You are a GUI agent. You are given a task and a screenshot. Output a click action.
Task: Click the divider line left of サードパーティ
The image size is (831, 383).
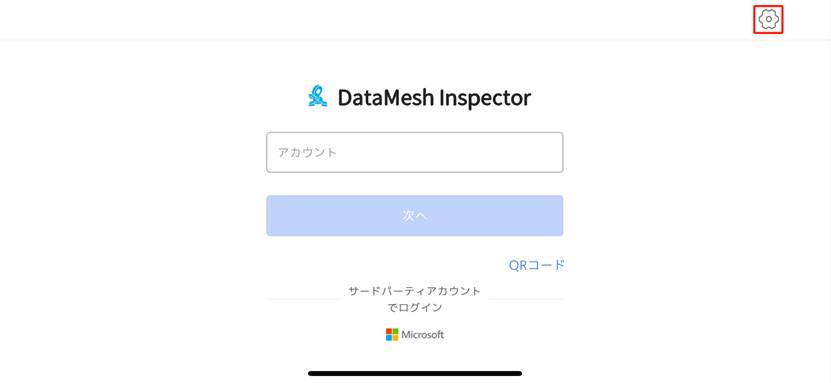[x=304, y=299]
